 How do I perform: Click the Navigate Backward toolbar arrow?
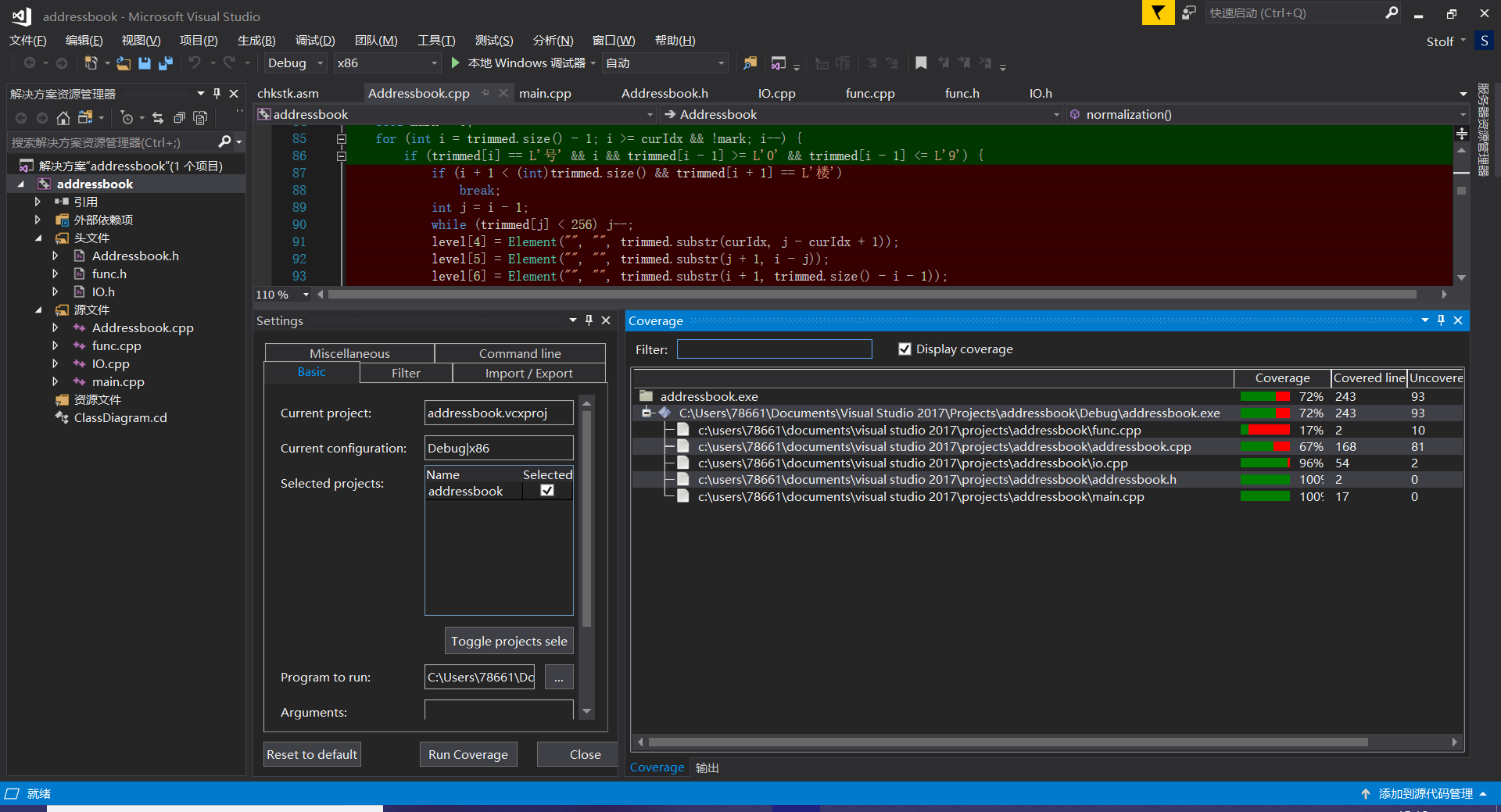click(30, 63)
